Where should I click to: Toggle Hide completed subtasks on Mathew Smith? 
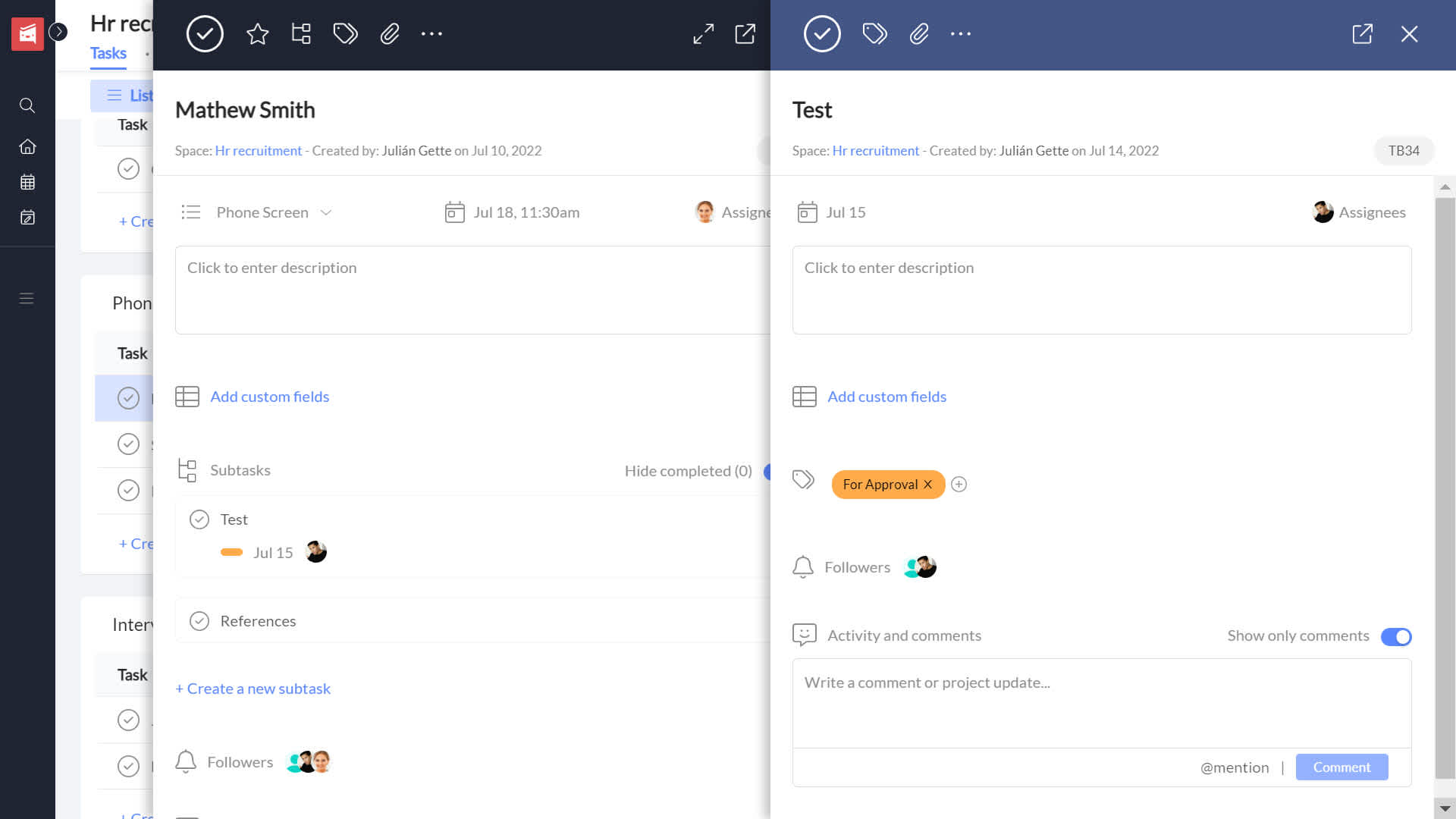click(x=768, y=471)
